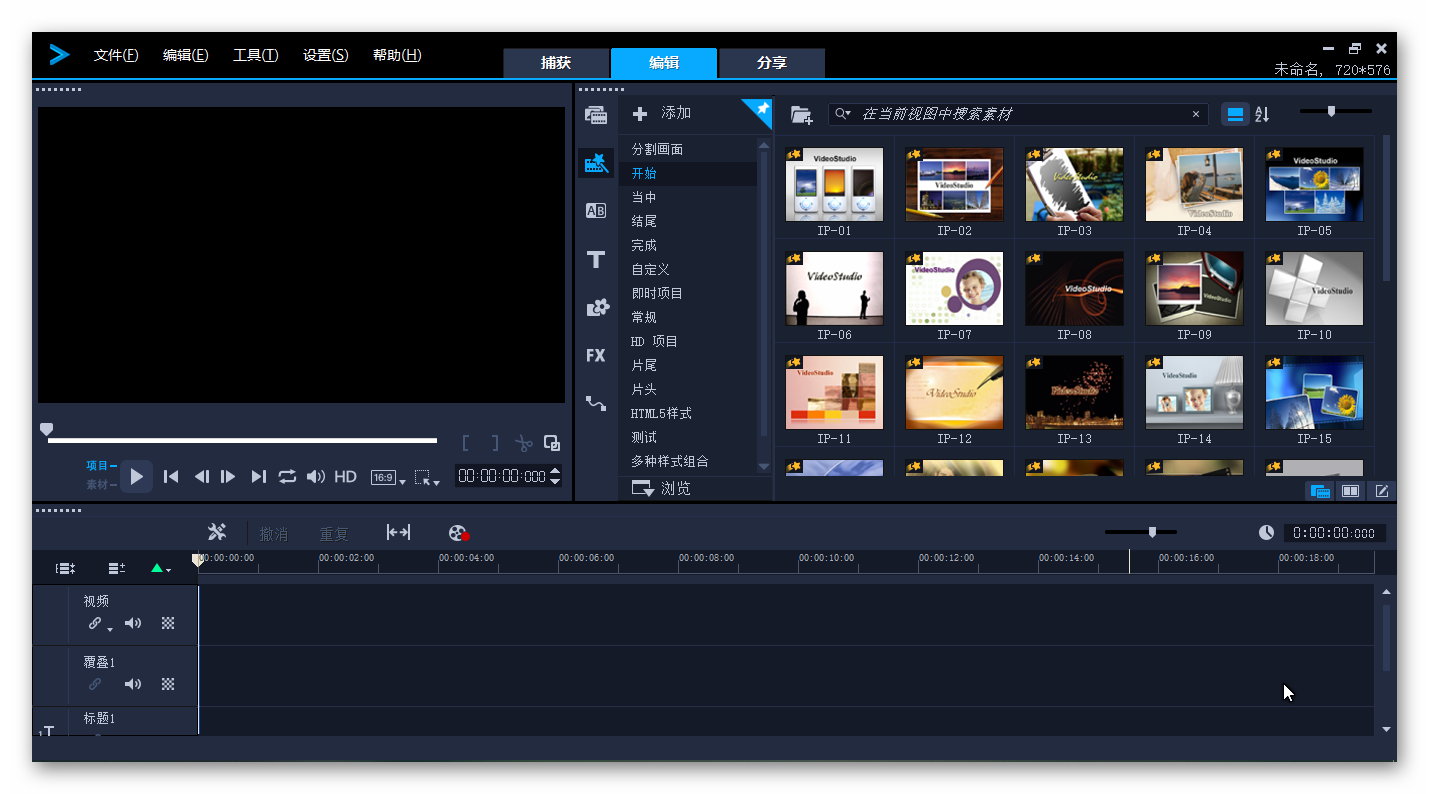Open the Transitions library (AB icon)
This screenshot has height=794, width=1429.
[596, 211]
